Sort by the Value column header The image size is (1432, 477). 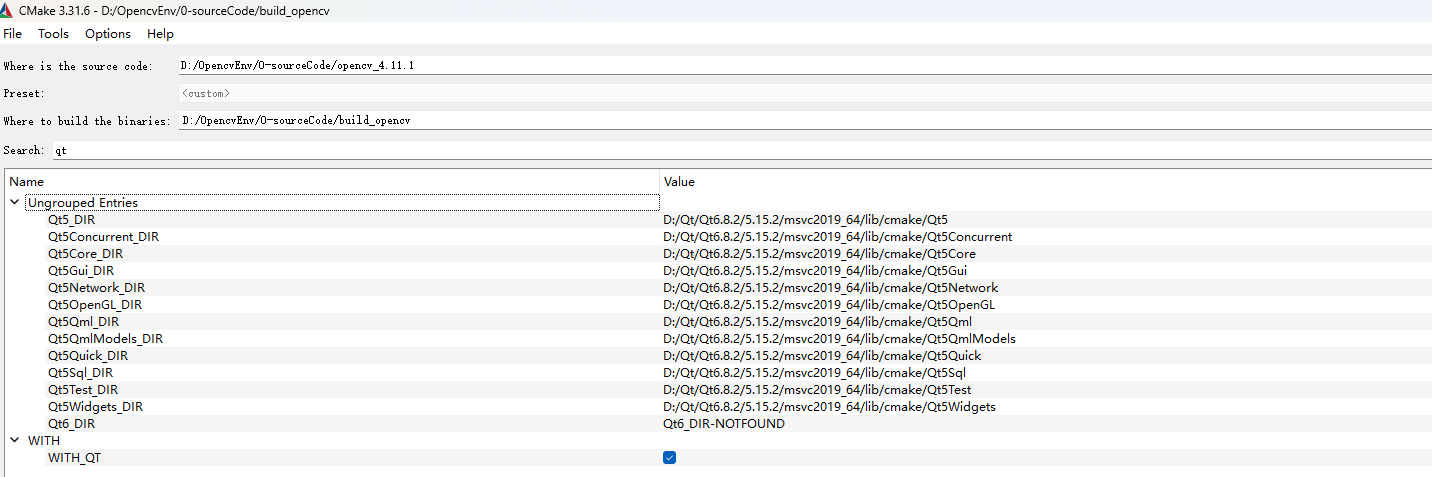679,182
